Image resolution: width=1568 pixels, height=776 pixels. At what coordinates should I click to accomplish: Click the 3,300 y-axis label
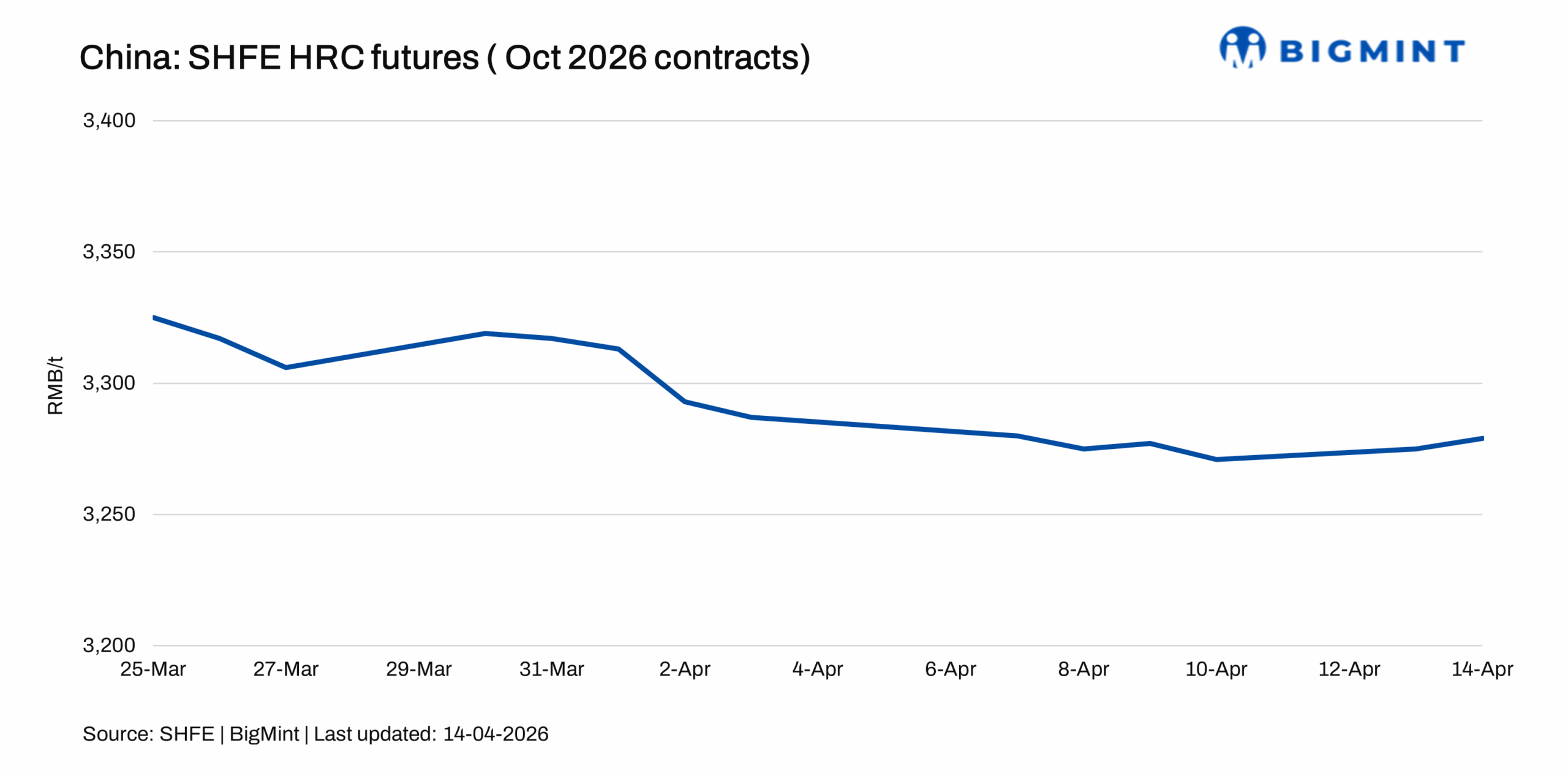click(x=109, y=383)
